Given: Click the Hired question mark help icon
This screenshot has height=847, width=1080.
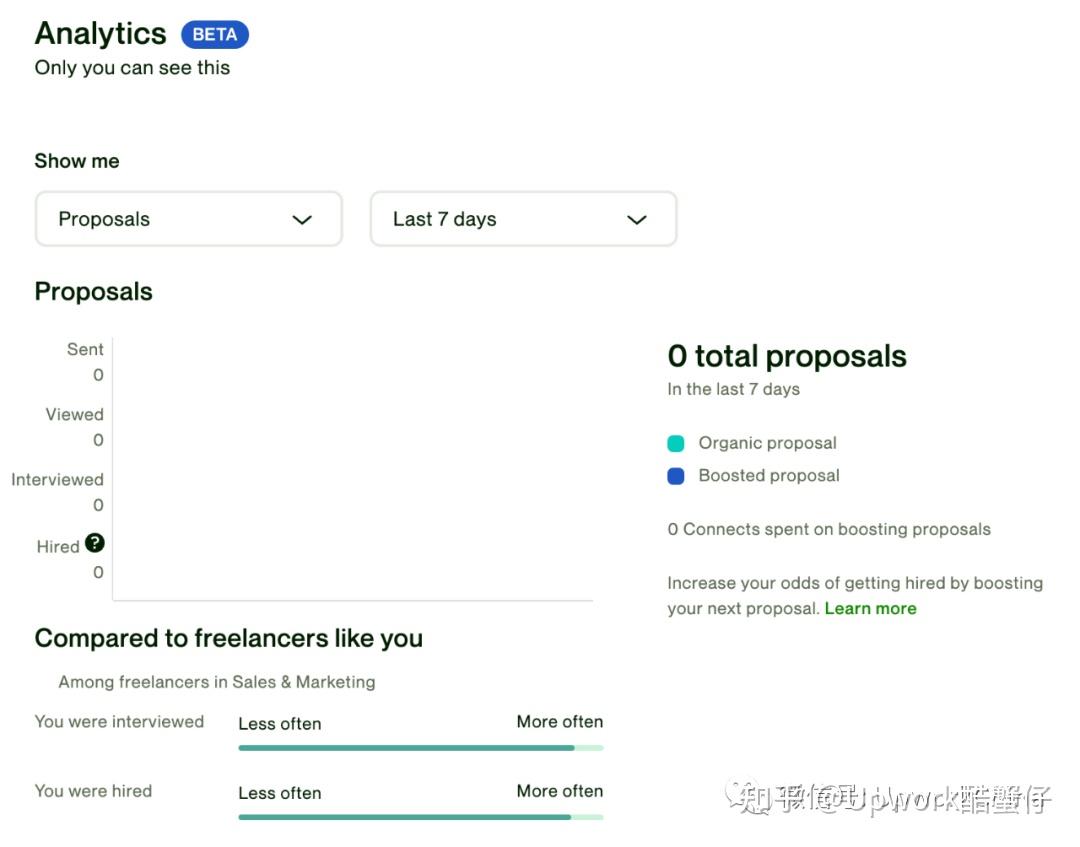Looking at the screenshot, I should point(95,543).
